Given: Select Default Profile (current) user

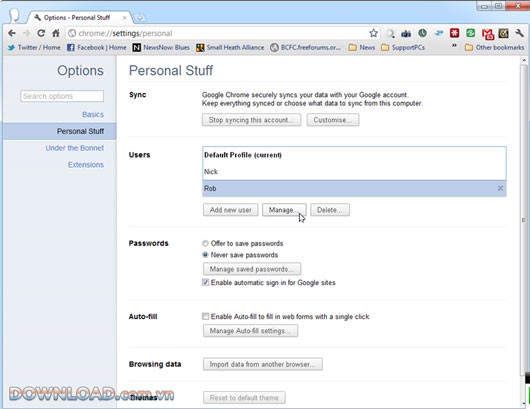Looking at the screenshot, I should click(354, 155).
